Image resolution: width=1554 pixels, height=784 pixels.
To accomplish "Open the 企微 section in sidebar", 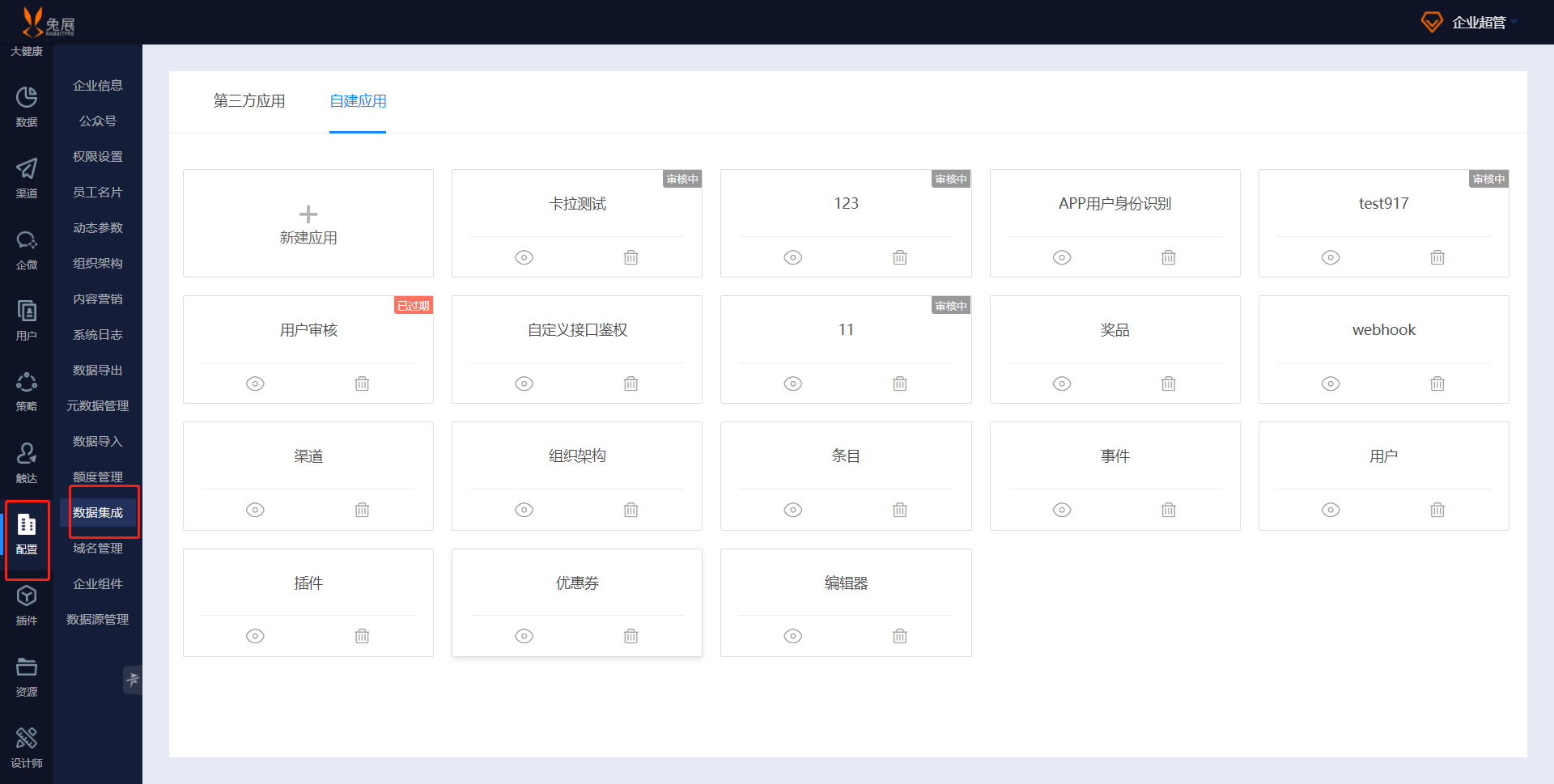I will click(27, 249).
